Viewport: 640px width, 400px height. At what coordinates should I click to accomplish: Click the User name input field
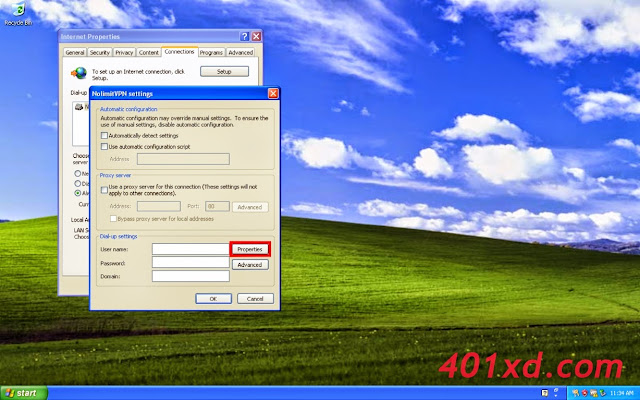click(x=191, y=249)
